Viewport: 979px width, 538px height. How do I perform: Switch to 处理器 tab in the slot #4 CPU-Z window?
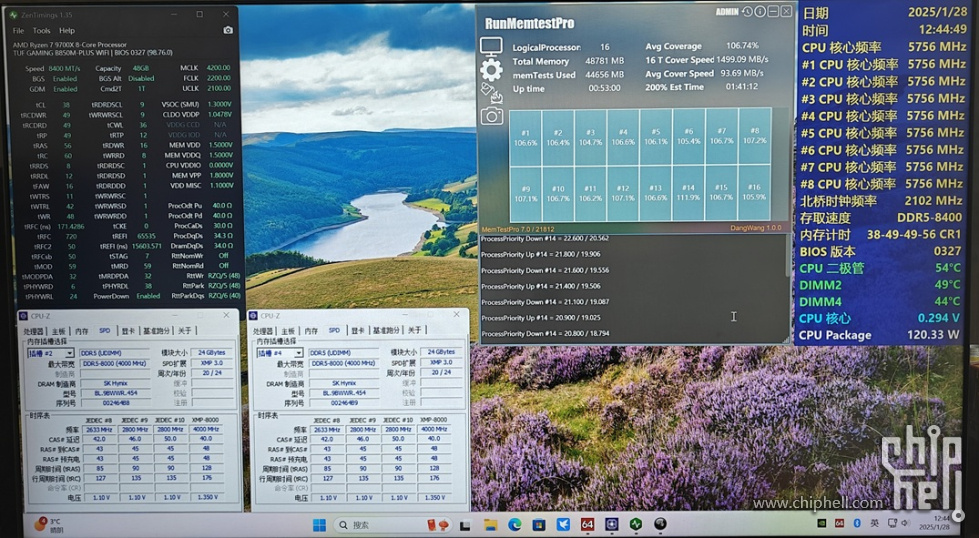[262, 331]
